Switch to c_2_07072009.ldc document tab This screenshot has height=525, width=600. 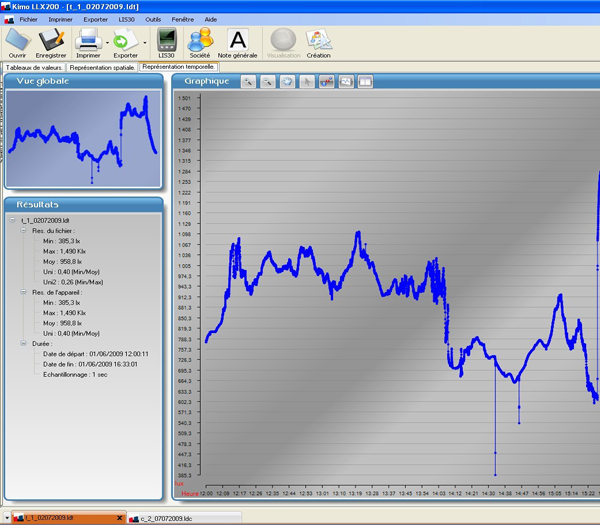(x=184, y=518)
